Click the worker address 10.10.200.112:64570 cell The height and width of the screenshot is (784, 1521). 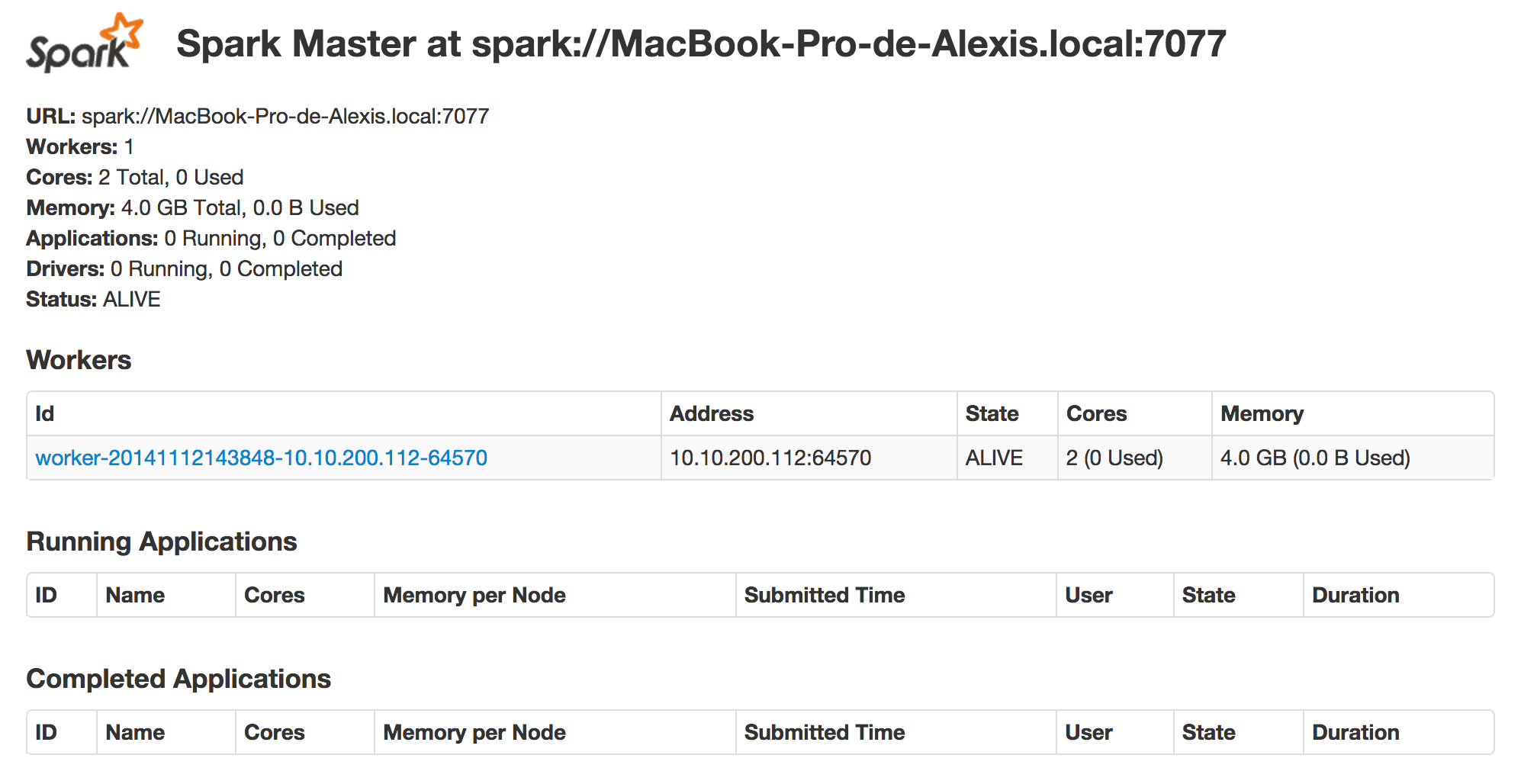tap(770, 458)
